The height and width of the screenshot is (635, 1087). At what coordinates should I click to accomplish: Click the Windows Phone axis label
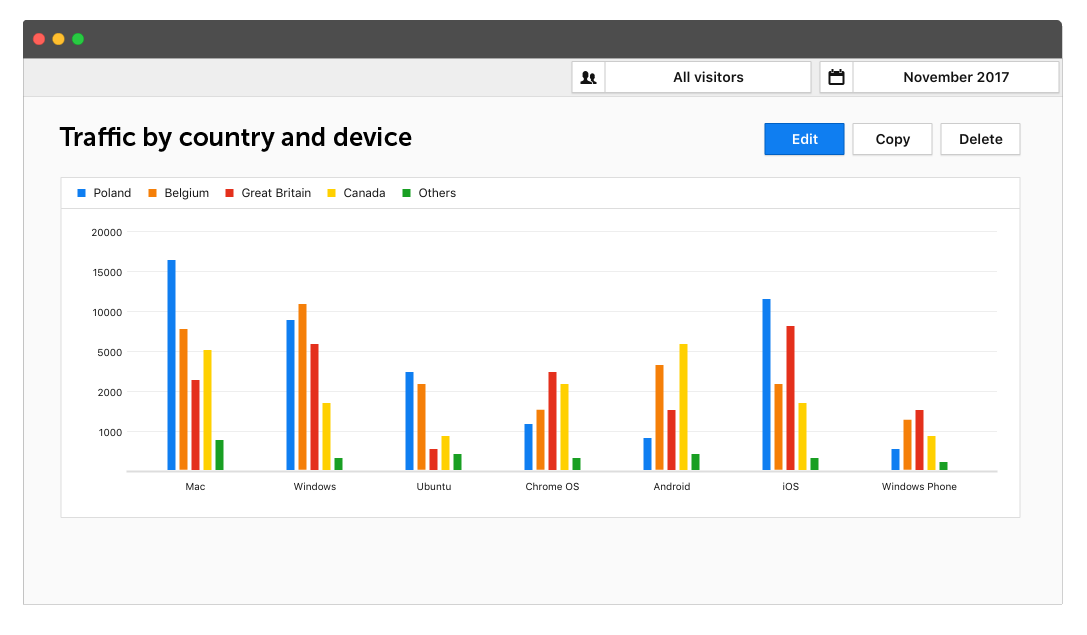point(919,487)
